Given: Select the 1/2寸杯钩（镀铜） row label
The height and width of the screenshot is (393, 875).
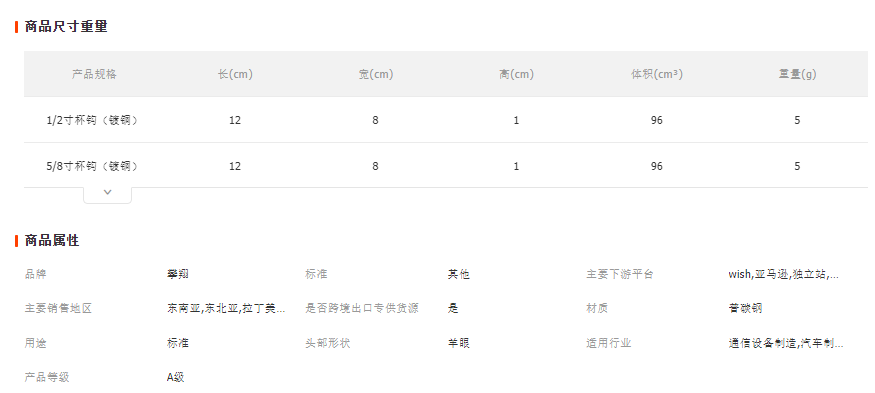Looking at the screenshot, I should point(92,120).
